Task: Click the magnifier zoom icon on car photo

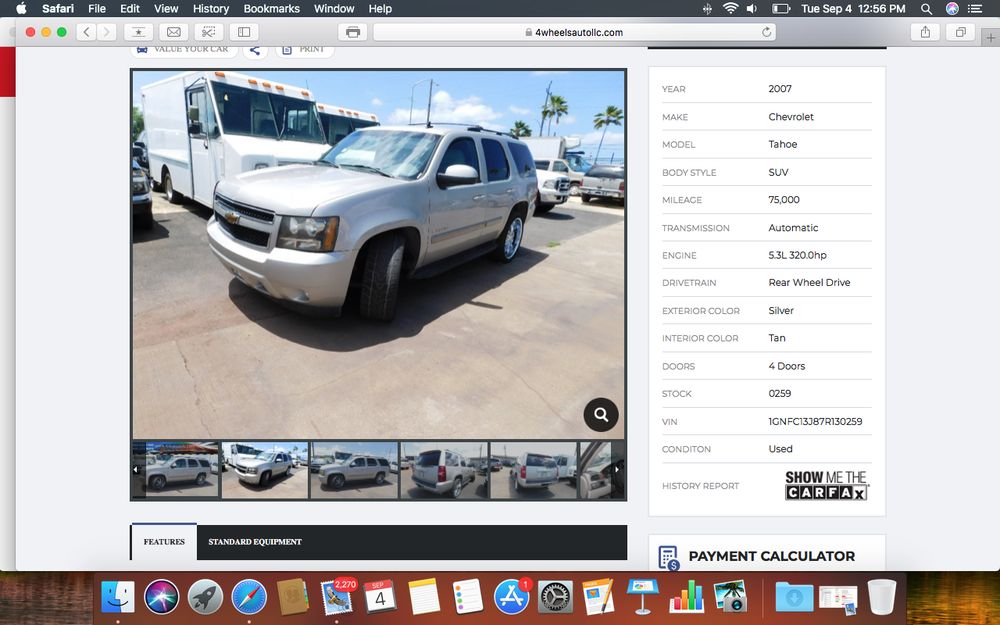Action: 601,414
